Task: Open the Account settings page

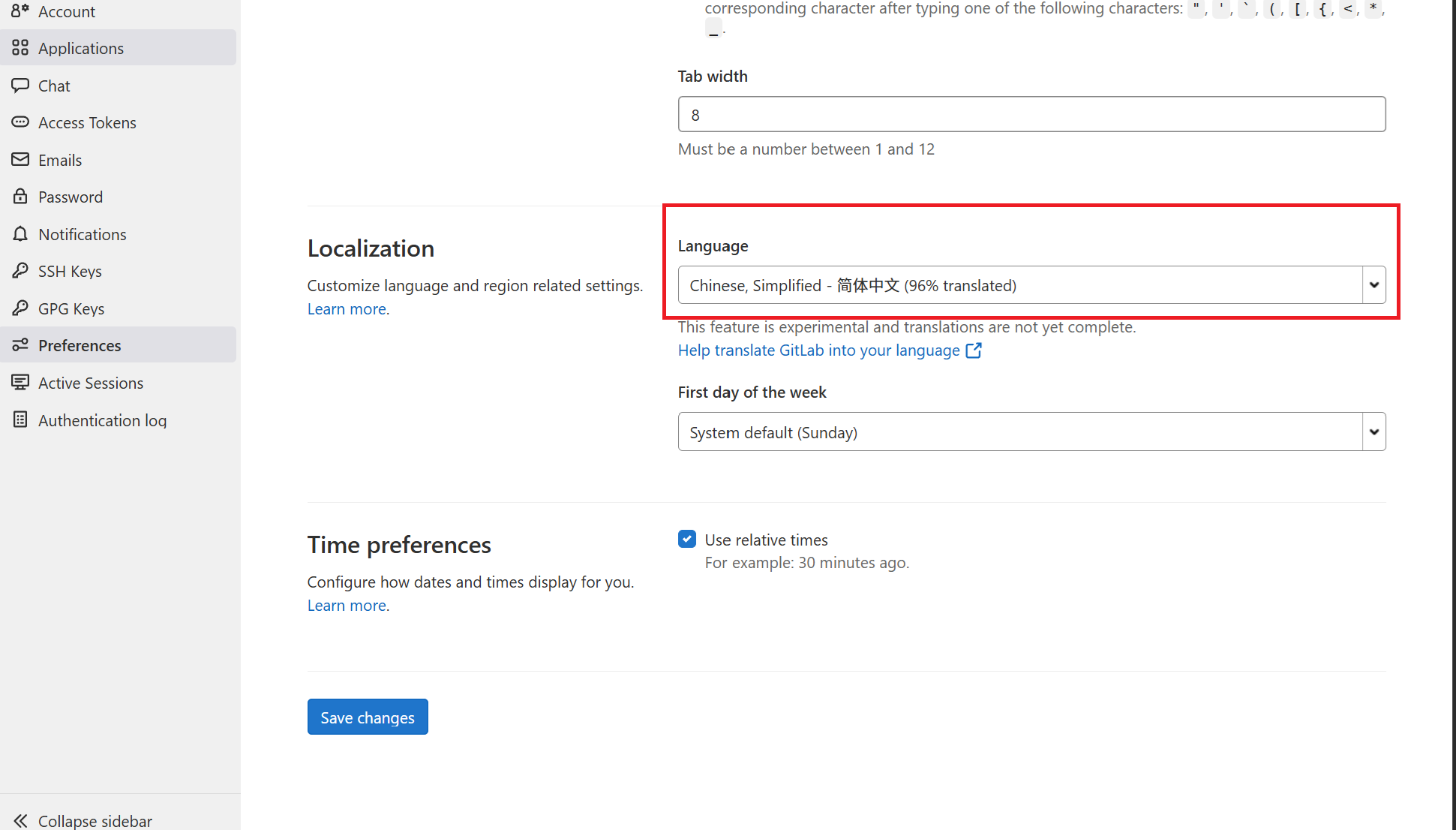Action: click(x=67, y=11)
